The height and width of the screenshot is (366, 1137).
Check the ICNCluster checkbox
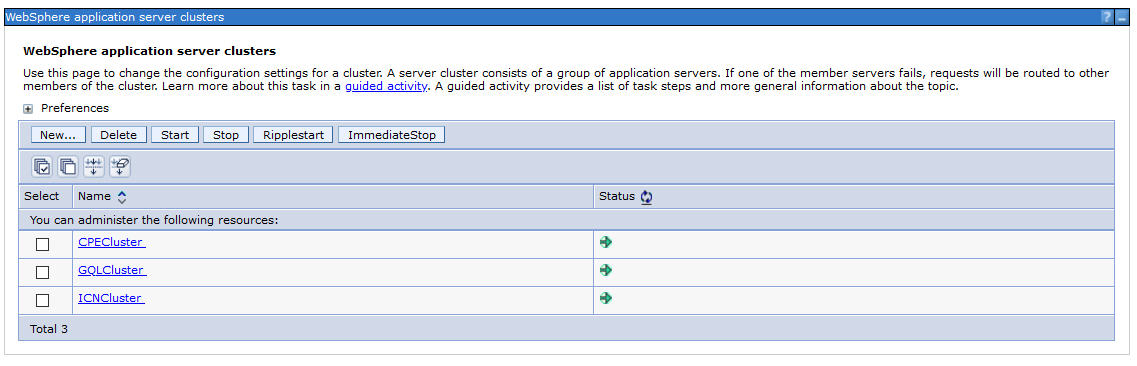click(x=43, y=300)
